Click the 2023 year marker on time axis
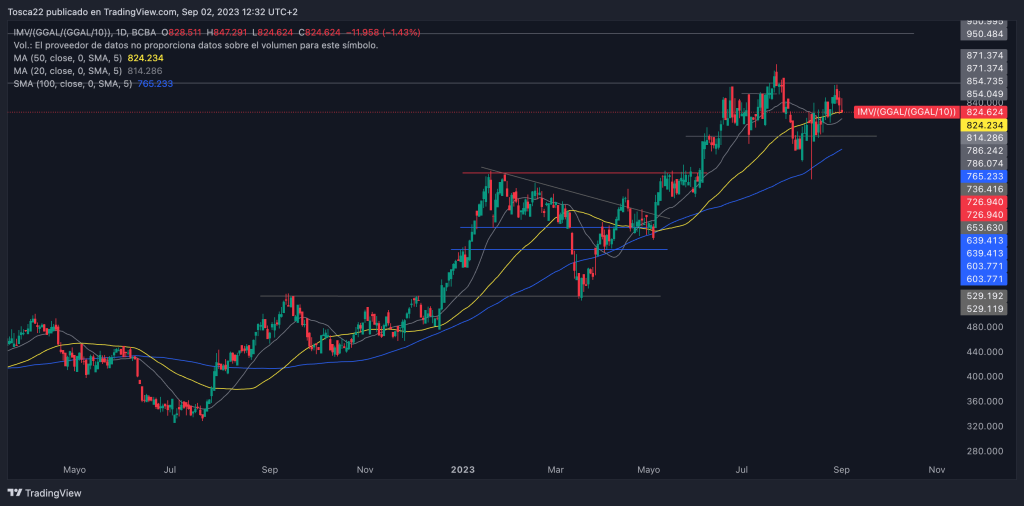This screenshot has height=506, width=1024. [462, 468]
